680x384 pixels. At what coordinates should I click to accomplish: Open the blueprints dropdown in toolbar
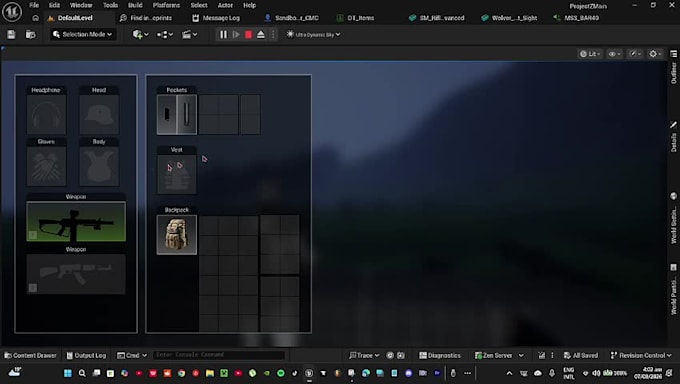coord(165,34)
